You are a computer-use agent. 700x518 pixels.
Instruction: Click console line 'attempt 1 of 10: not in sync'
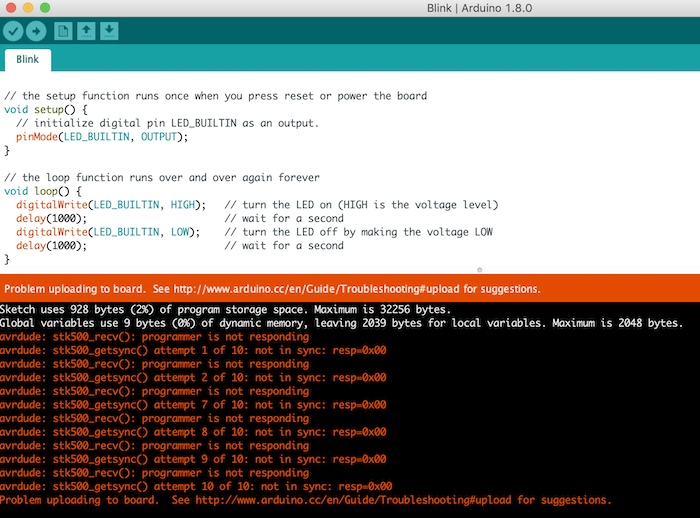(193, 350)
